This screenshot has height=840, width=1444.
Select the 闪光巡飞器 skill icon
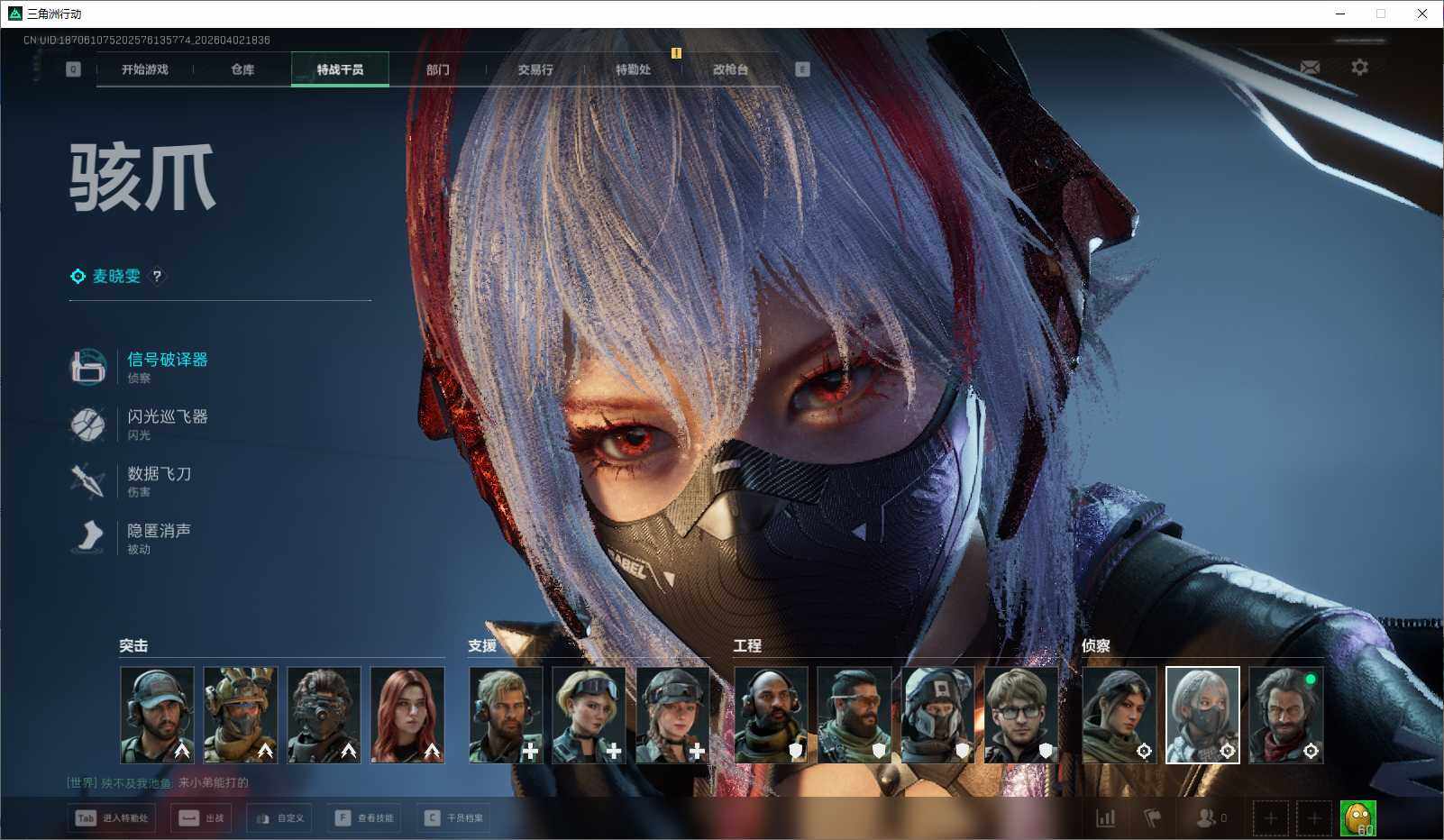88,424
